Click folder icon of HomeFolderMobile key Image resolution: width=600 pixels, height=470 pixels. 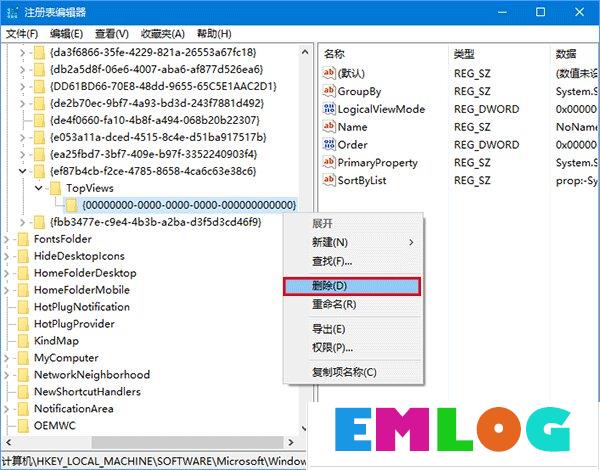tap(23, 290)
